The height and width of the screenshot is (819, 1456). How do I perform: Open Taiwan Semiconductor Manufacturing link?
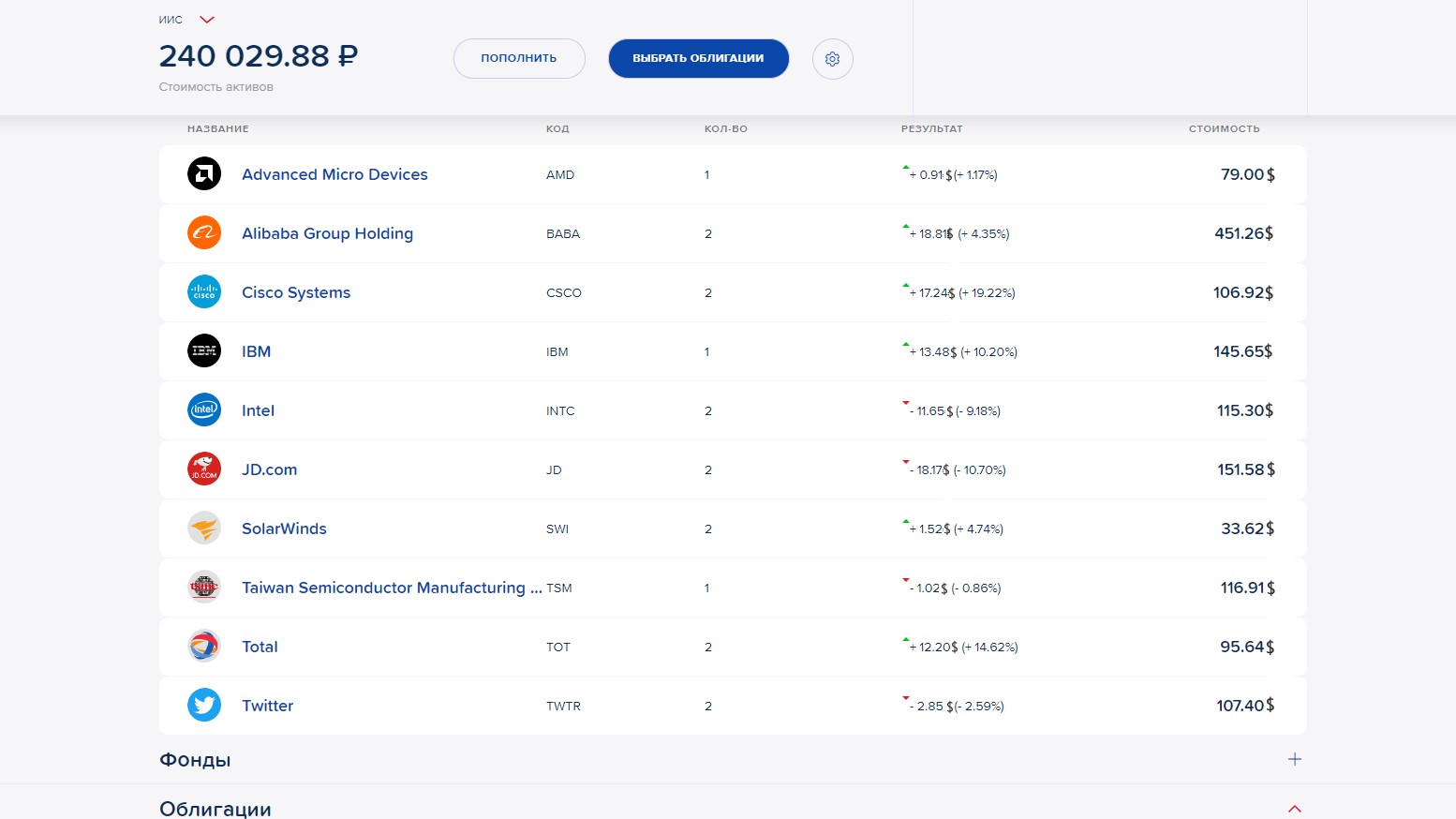coord(392,588)
